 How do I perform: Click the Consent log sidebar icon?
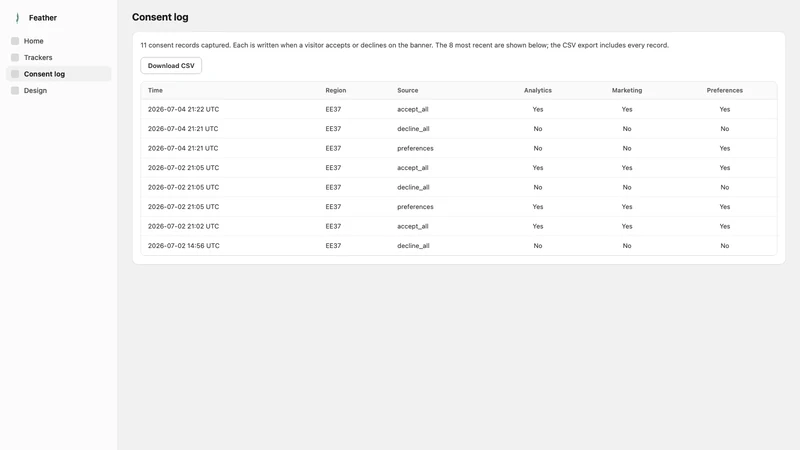[15, 74]
